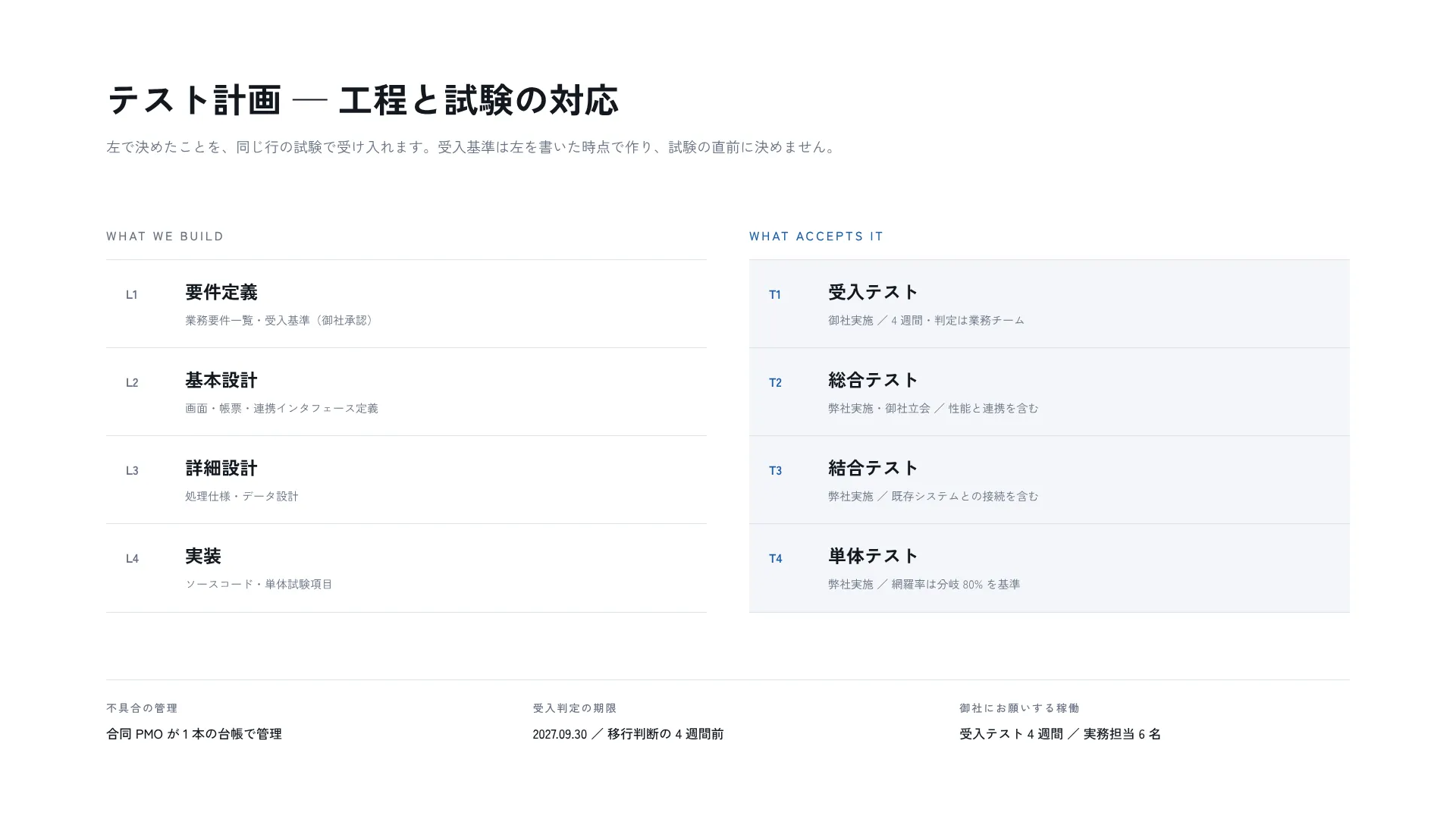
Task: Select the T2 label
Action: tap(775, 383)
